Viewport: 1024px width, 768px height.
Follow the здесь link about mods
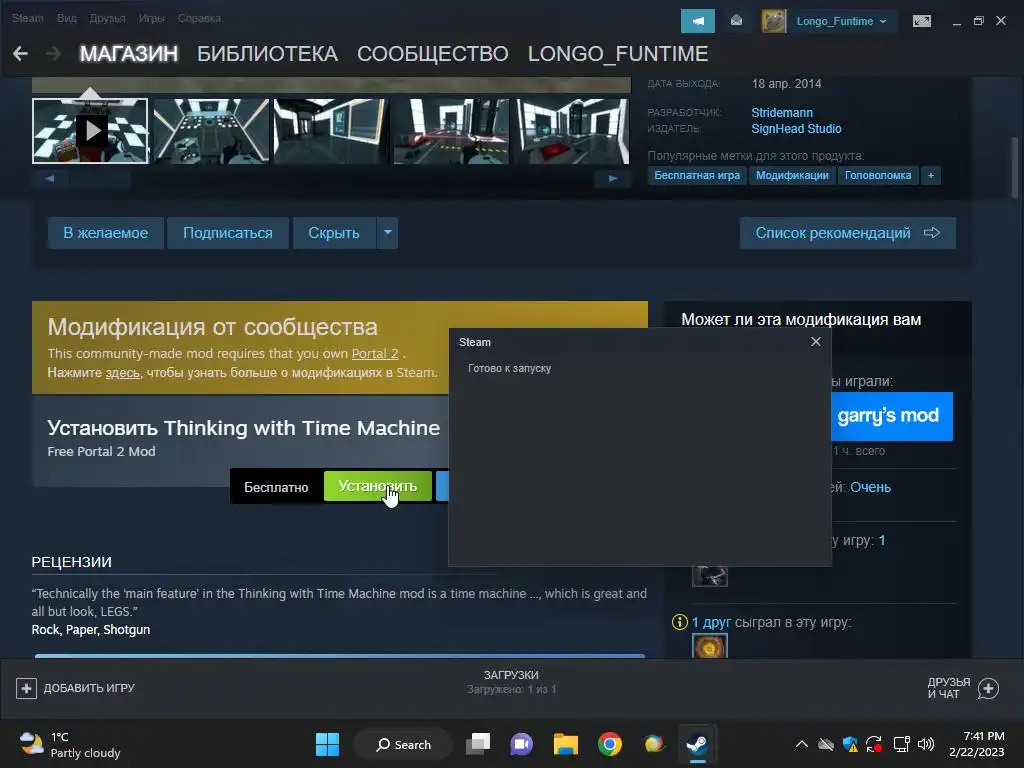click(122, 372)
